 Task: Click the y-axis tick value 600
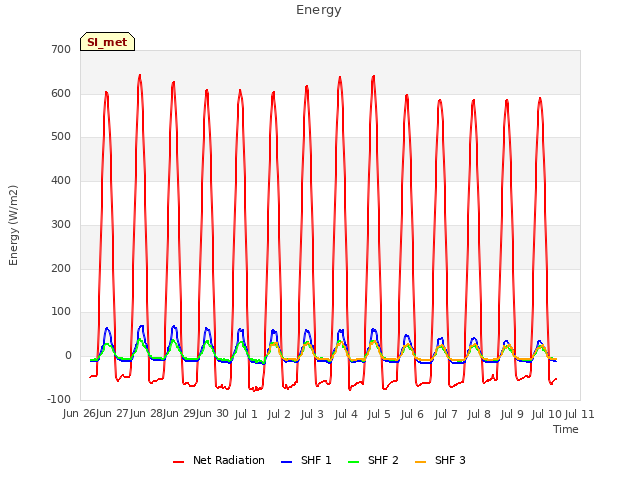pyautogui.click(x=61, y=93)
